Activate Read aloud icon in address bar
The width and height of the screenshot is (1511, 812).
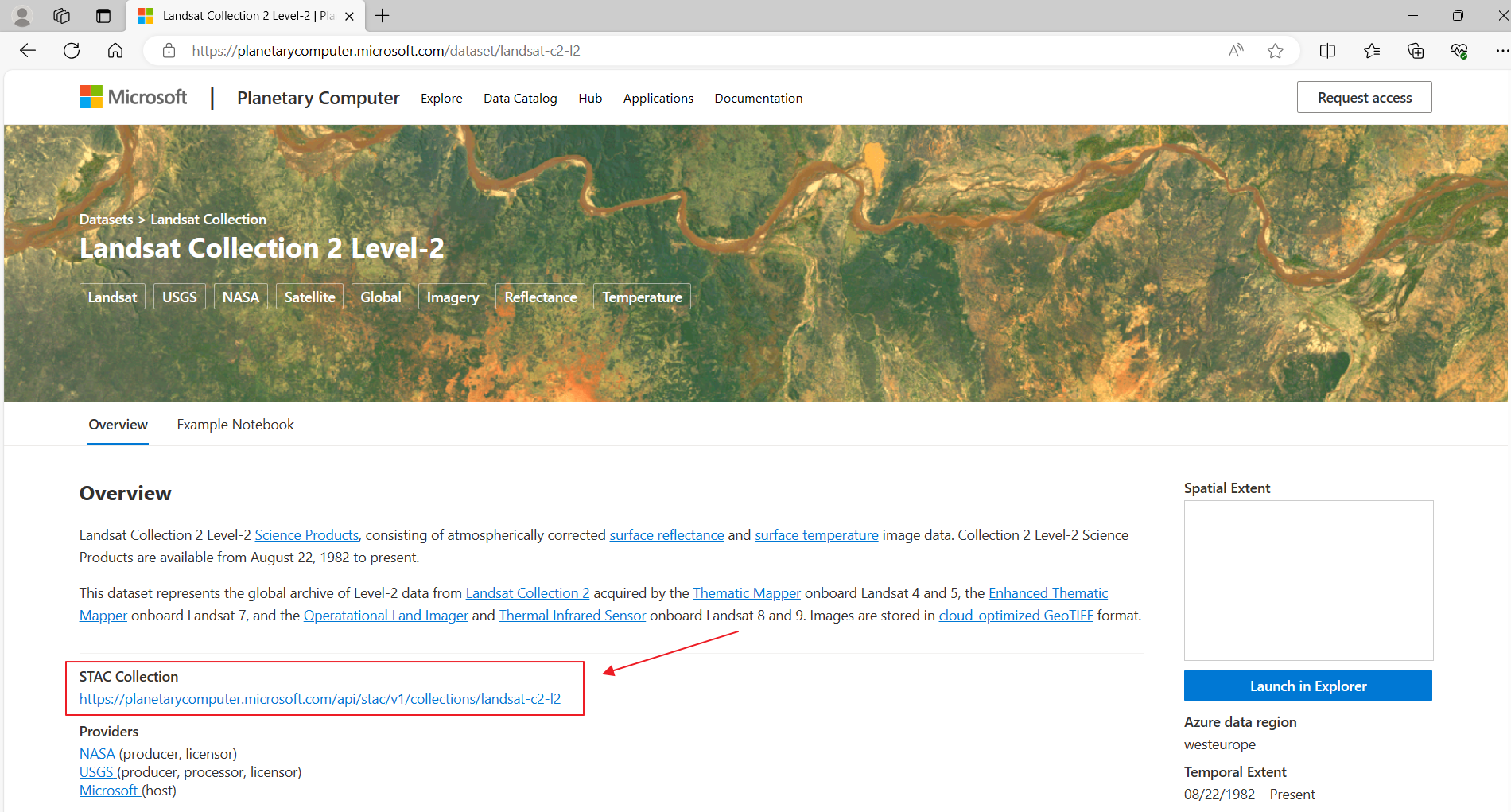click(x=1236, y=51)
